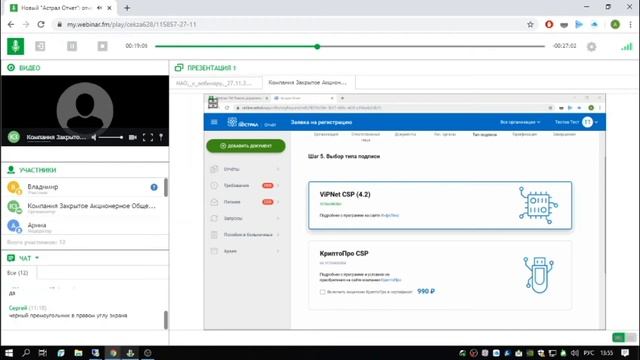640x360 pixels.
Task: Open the hamburger menu in Astral header
Action: (x=214, y=122)
